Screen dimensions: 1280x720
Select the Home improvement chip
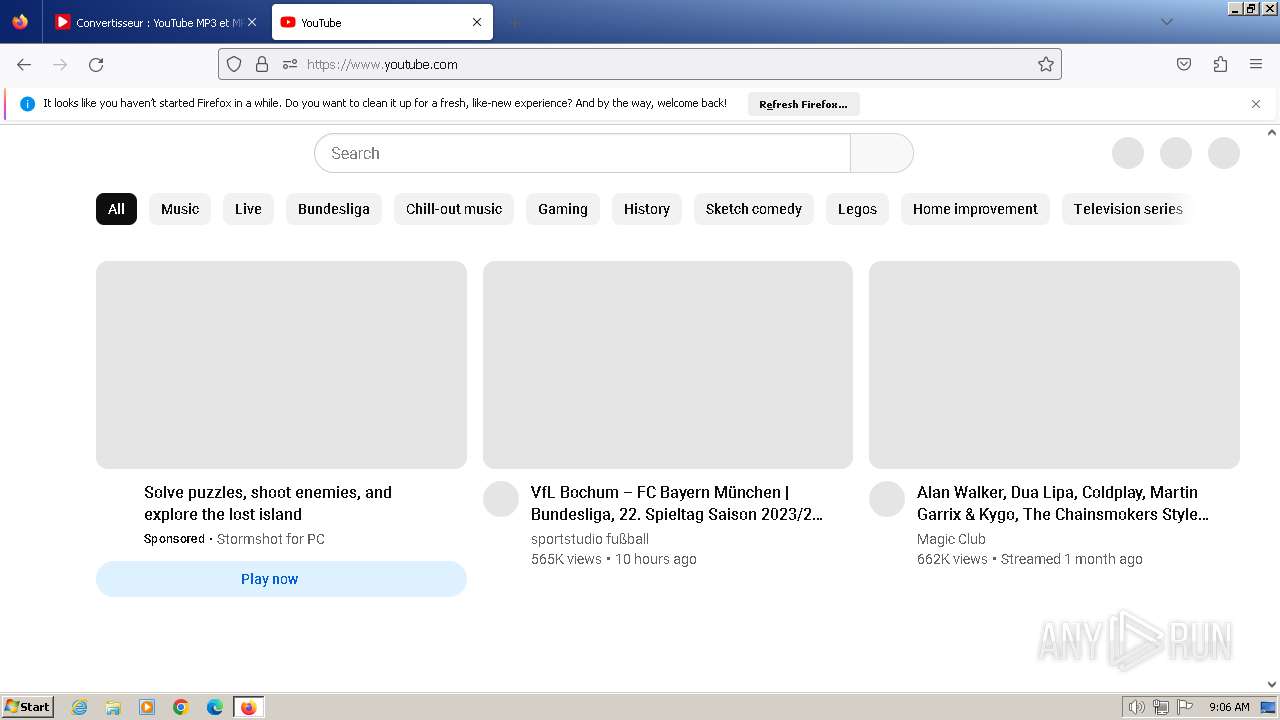(x=975, y=209)
